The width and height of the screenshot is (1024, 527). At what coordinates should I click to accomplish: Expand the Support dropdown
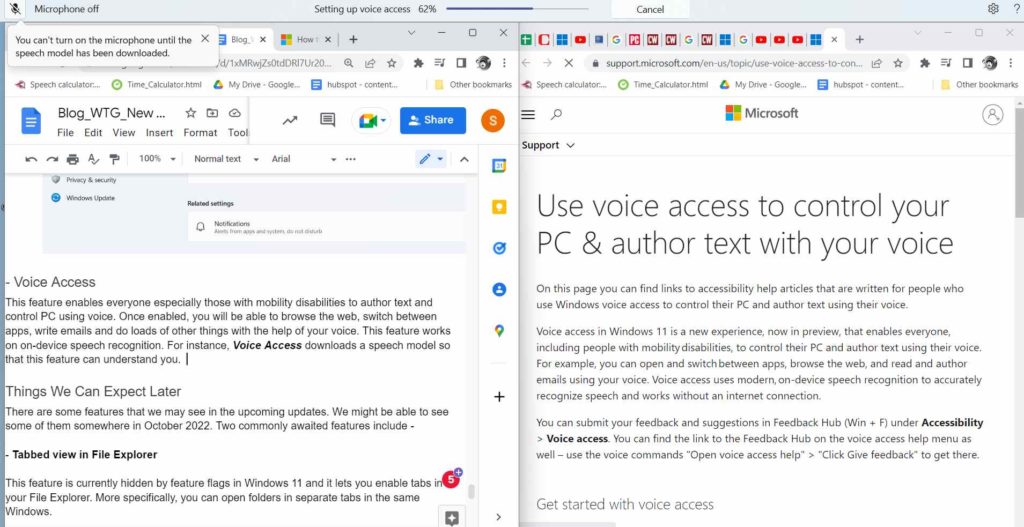[547, 145]
